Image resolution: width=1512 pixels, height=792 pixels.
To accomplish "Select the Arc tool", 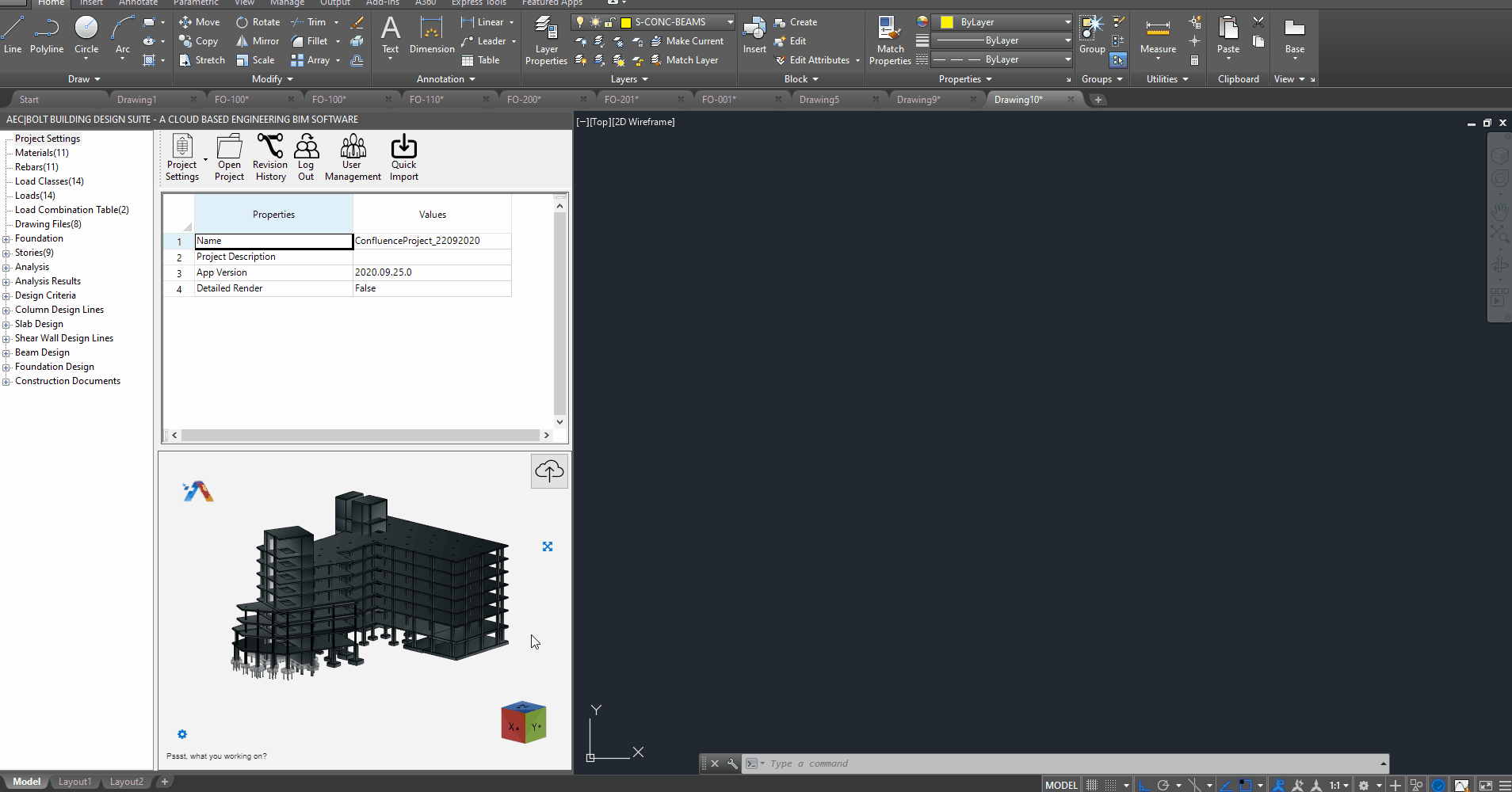I will coord(122,36).
